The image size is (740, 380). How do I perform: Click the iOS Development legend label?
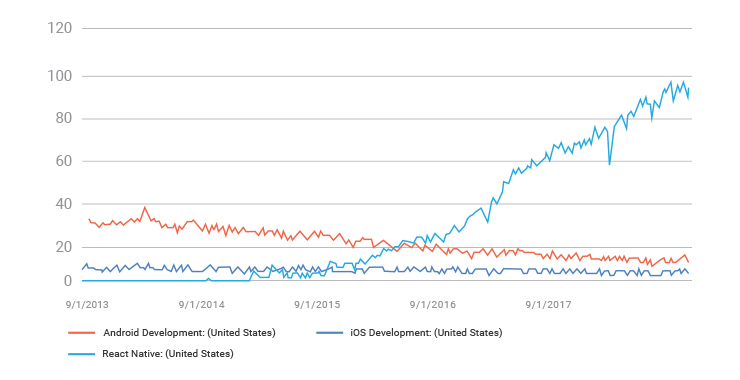coord(426,333)
